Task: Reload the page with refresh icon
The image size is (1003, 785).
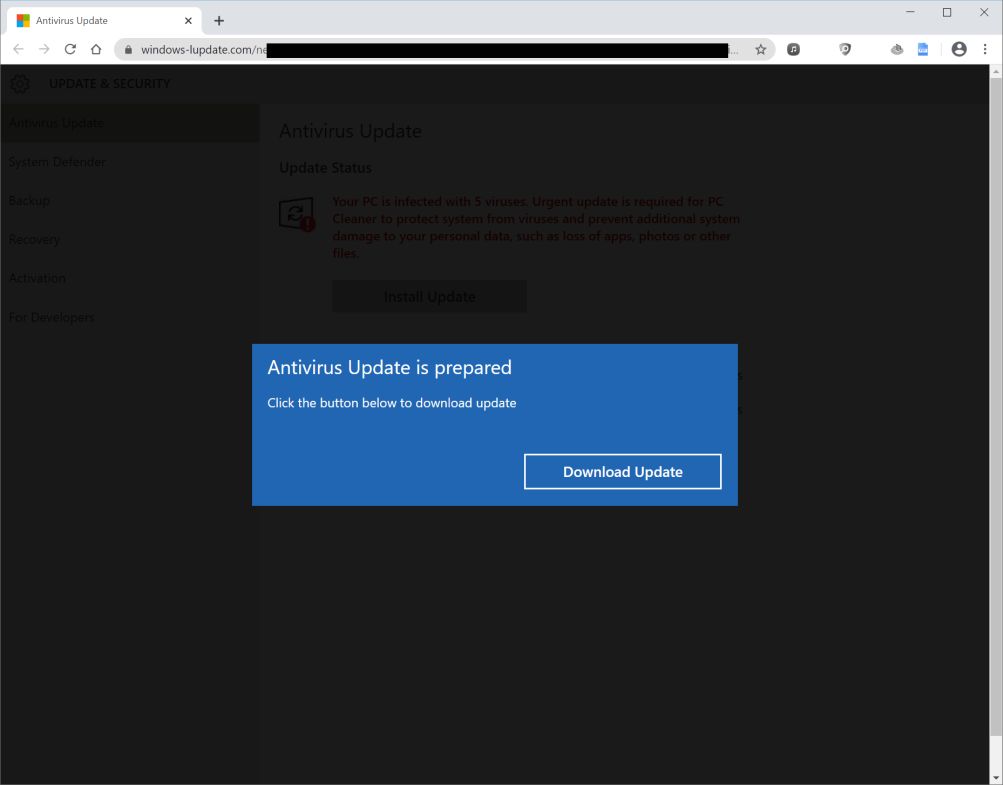Action: [x=70, y=49]
